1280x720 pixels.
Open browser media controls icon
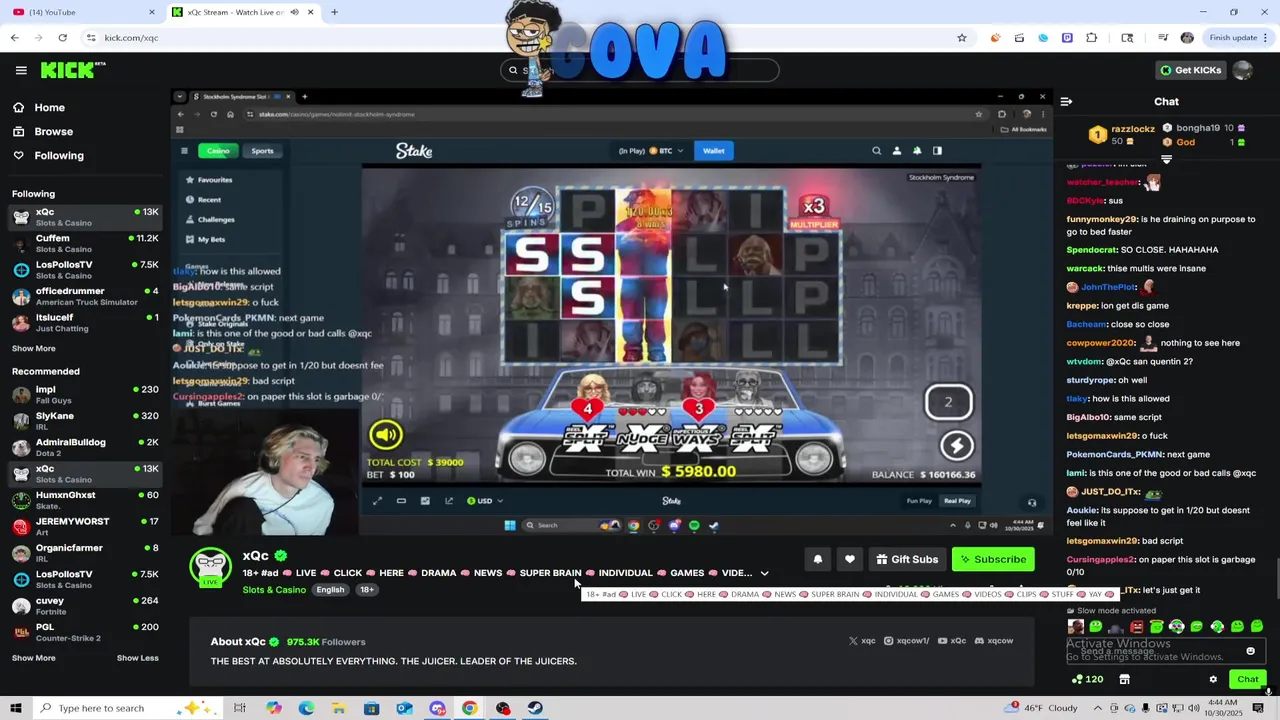coord(1163,38)
